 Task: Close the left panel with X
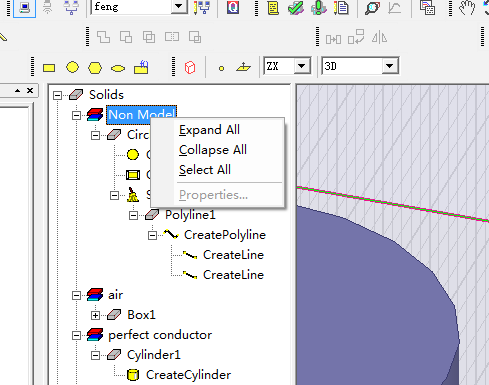(30, 90)
